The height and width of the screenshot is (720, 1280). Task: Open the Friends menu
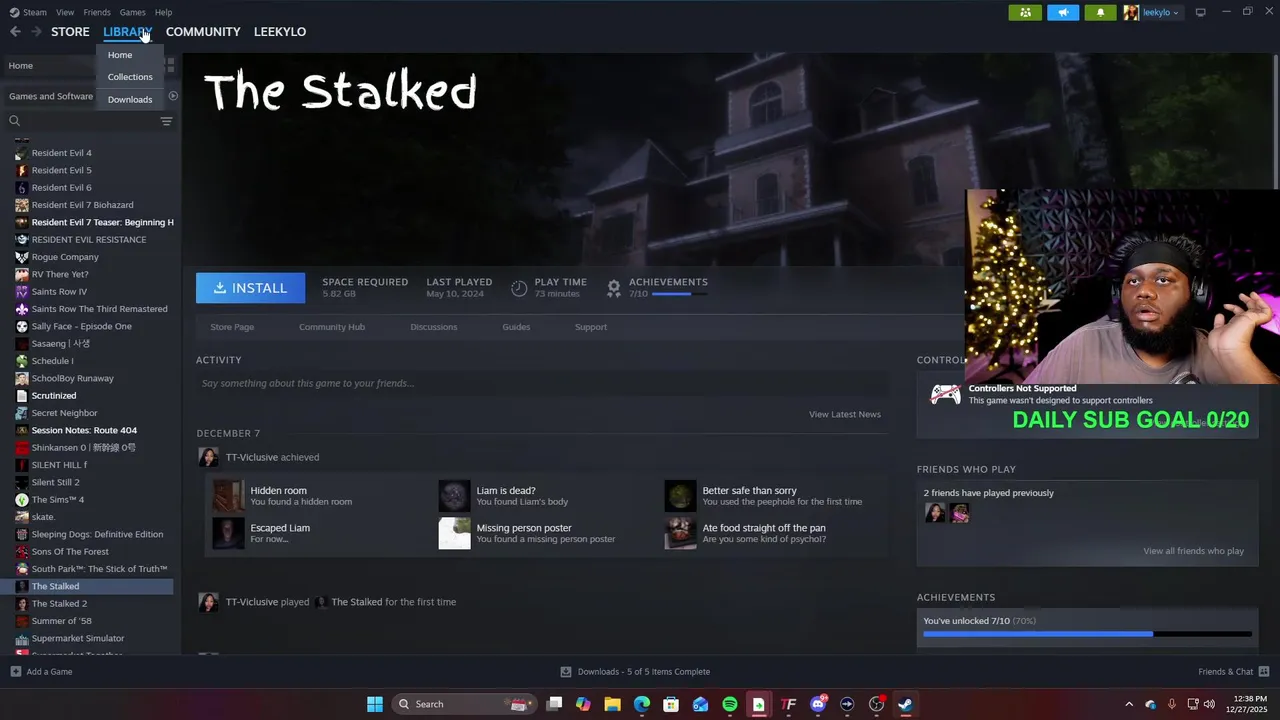(97, 12)
